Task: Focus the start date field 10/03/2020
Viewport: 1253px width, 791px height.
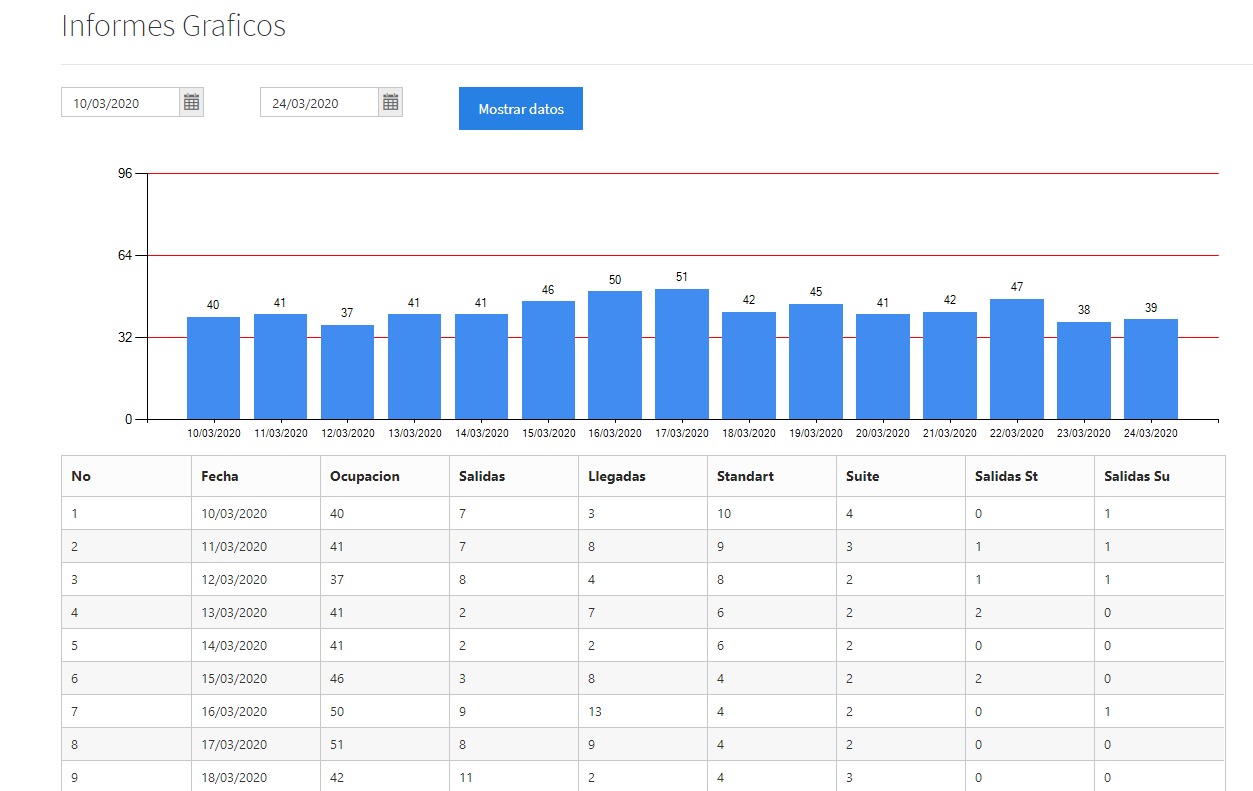Action: [x=120, y=103]
